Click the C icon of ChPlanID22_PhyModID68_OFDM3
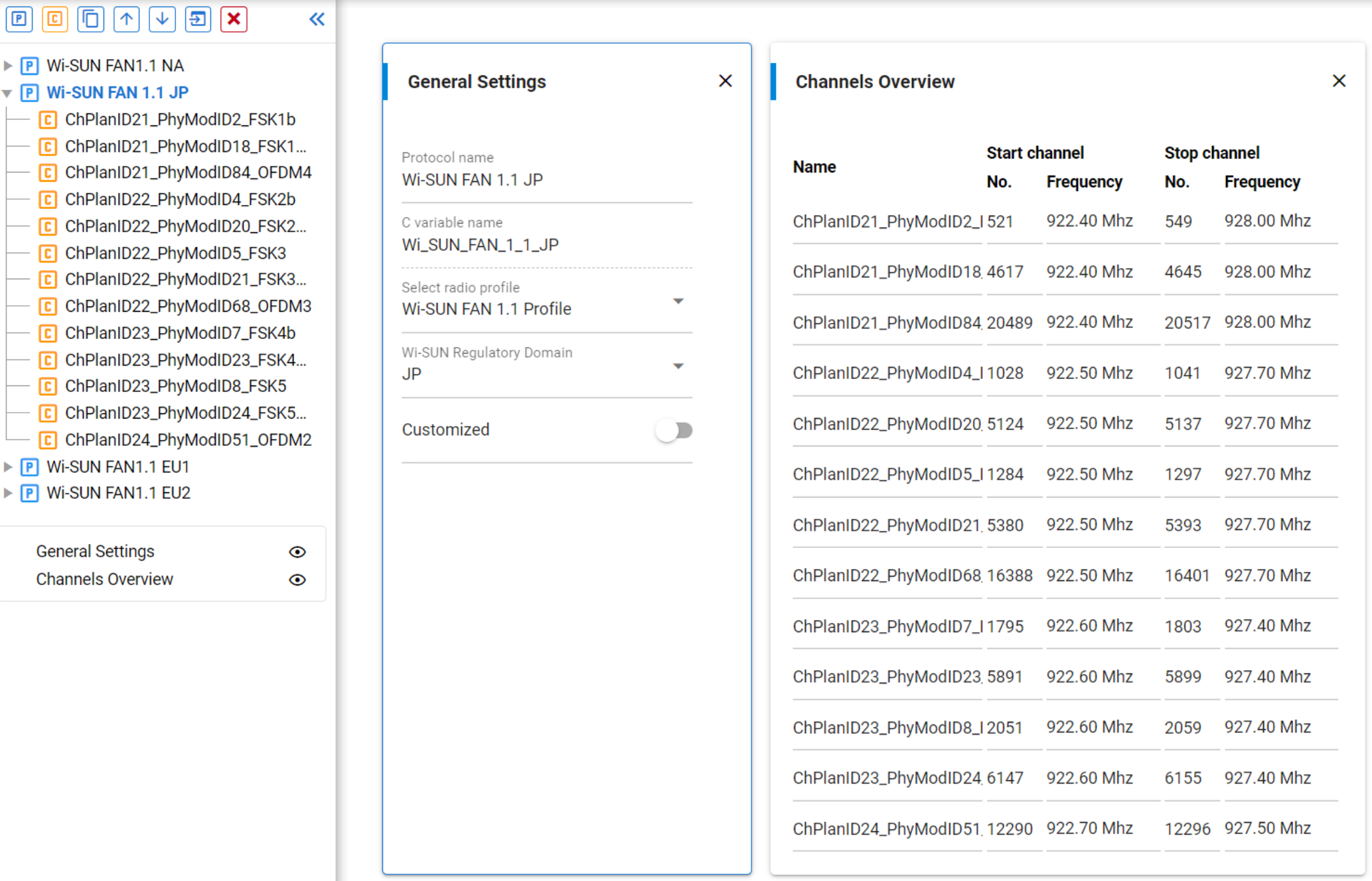Screen dimensions: 1372x881 click(x=48, y=306)
